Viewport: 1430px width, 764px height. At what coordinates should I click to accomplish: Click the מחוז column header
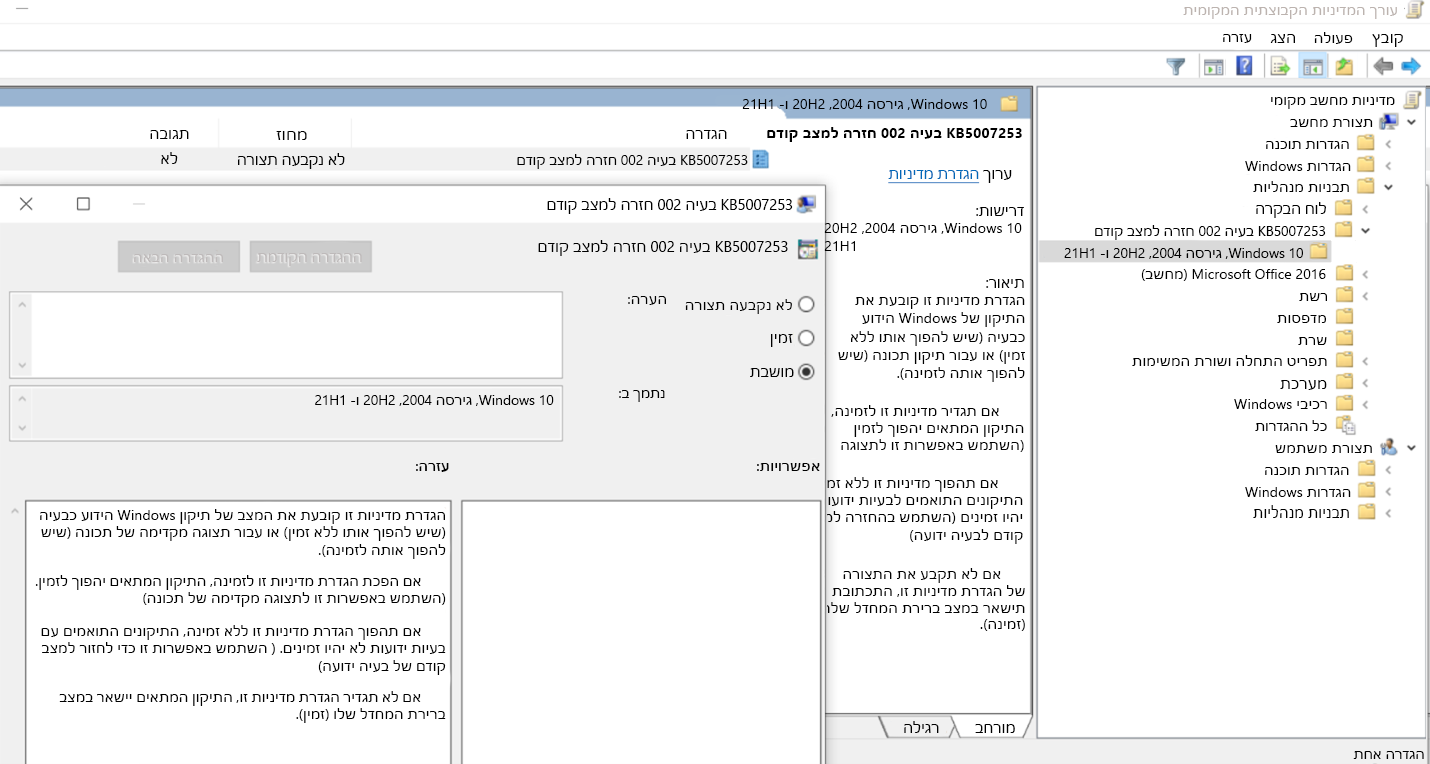(291, 133)
